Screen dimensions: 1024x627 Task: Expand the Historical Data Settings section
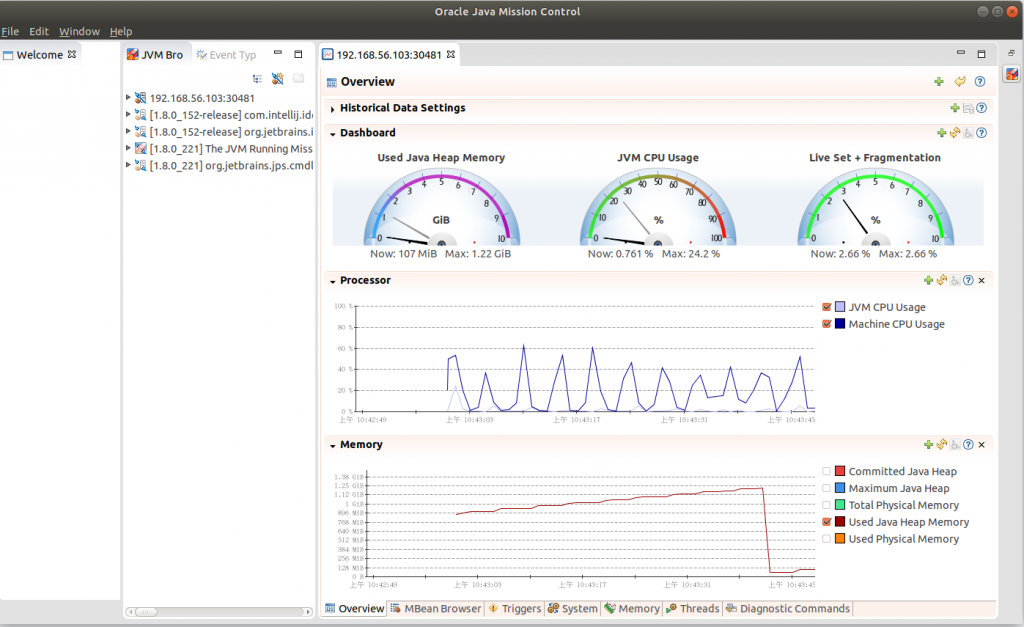332,108
